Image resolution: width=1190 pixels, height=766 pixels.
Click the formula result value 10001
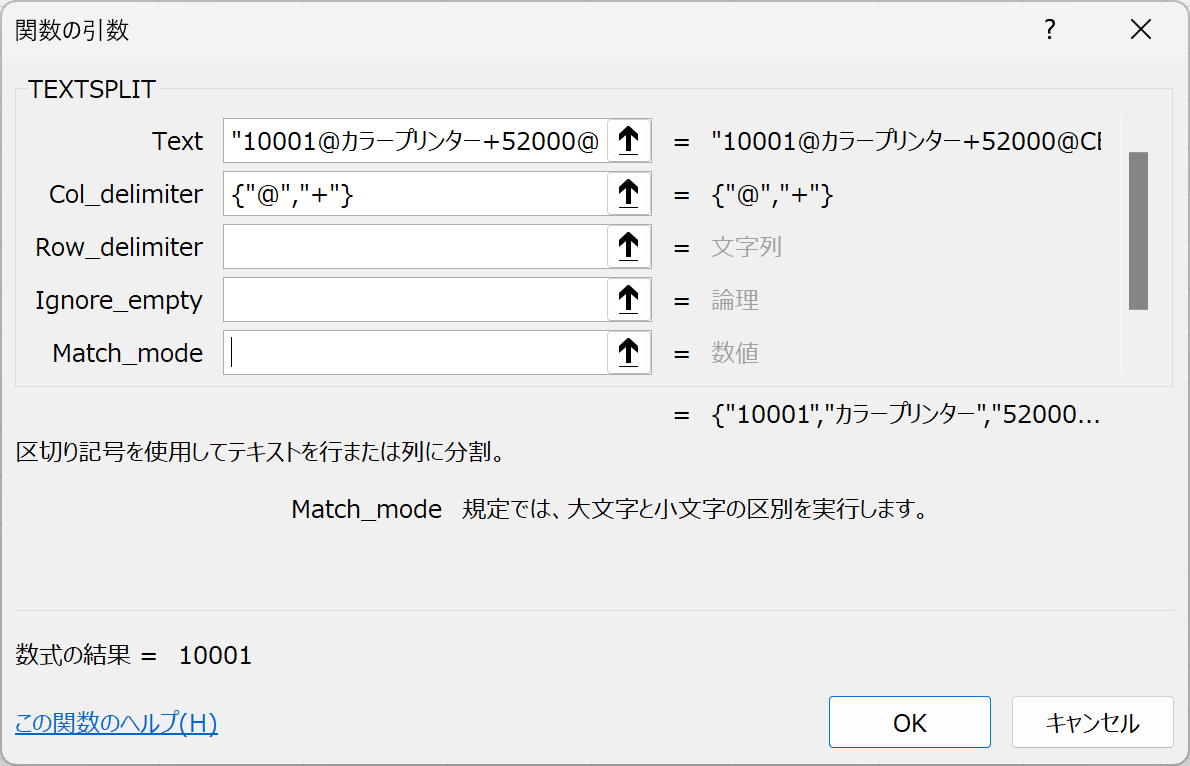click(x=216, y=655)
